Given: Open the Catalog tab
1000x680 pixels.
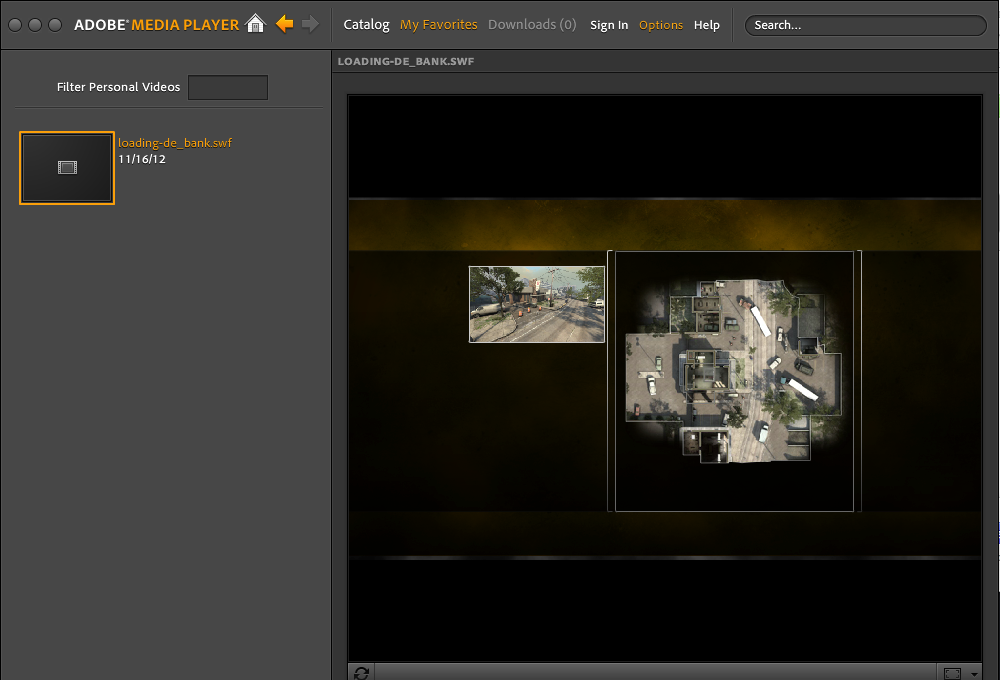Looking at the screenshot, I should coord(366,25).
